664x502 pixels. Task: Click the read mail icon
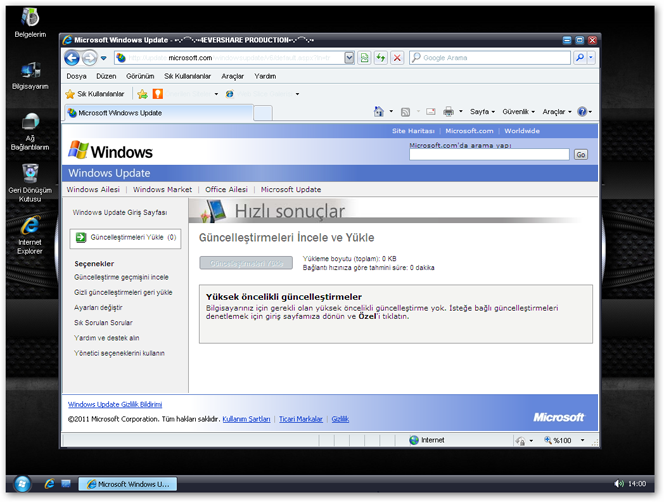tap(431, 112)
